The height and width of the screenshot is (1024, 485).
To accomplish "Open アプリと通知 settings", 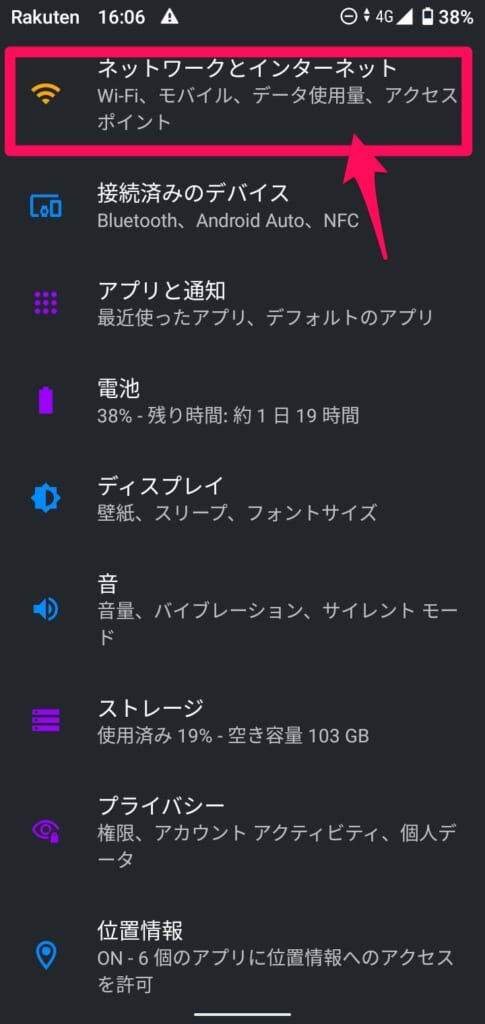I will 242,304.
